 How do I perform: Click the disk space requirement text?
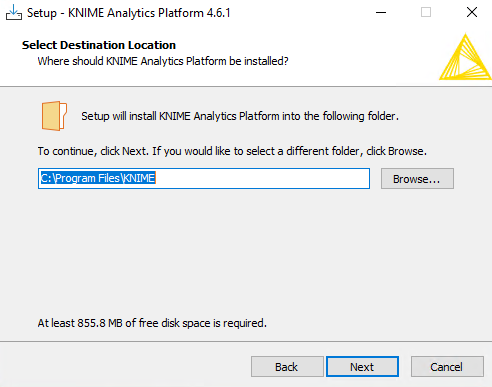[x=152, y=323]
